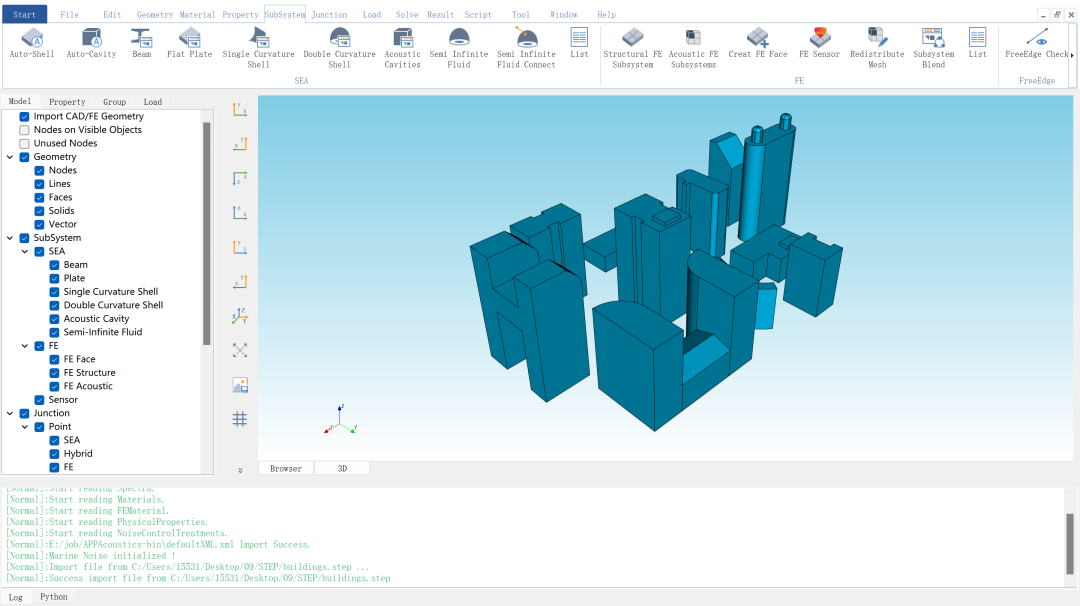Add an FE Sensor
This screenshot has height=606, width=1080.
819,43
